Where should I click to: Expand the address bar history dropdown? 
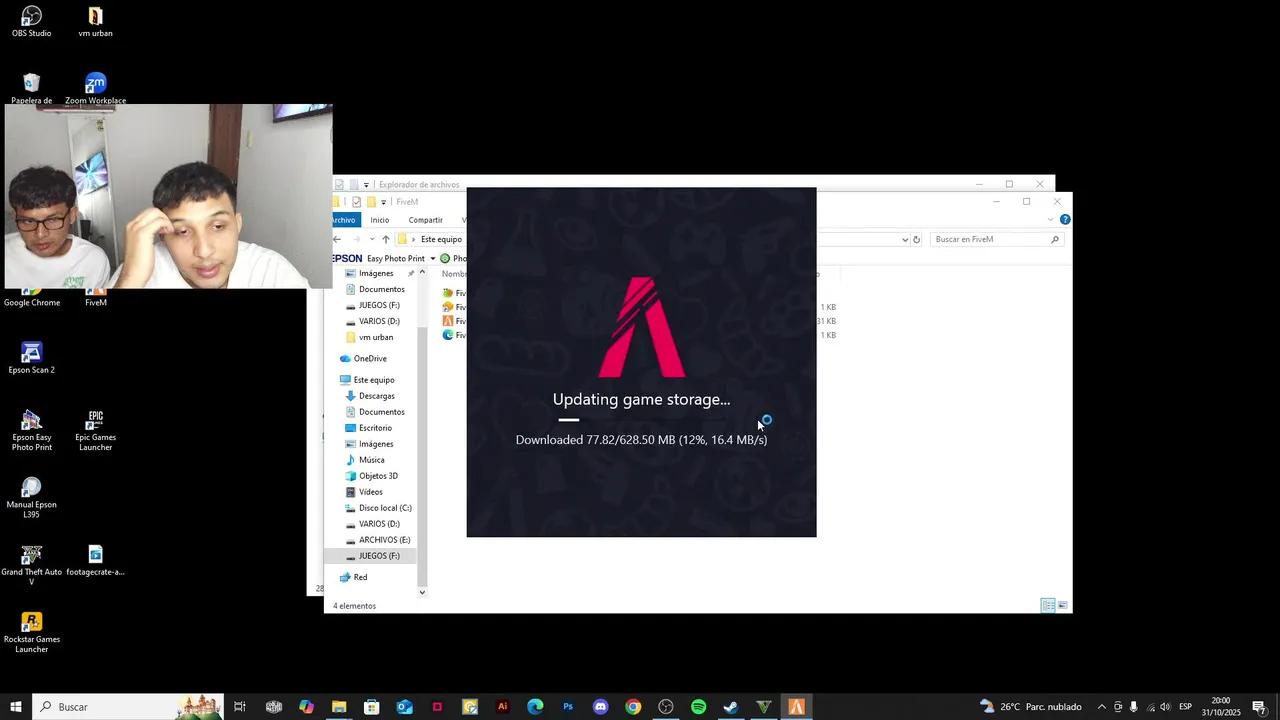[905, 240]
